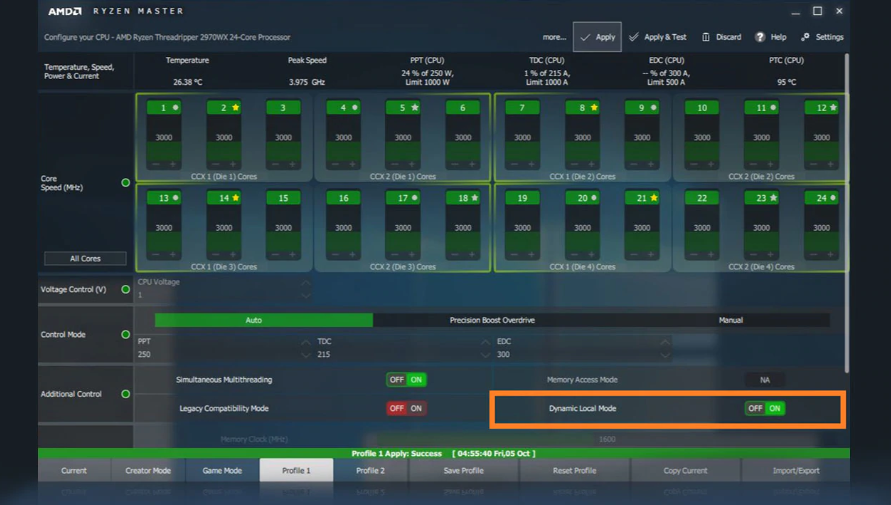
Task: Click Save Profile button
Action: (x=463, y=470)
